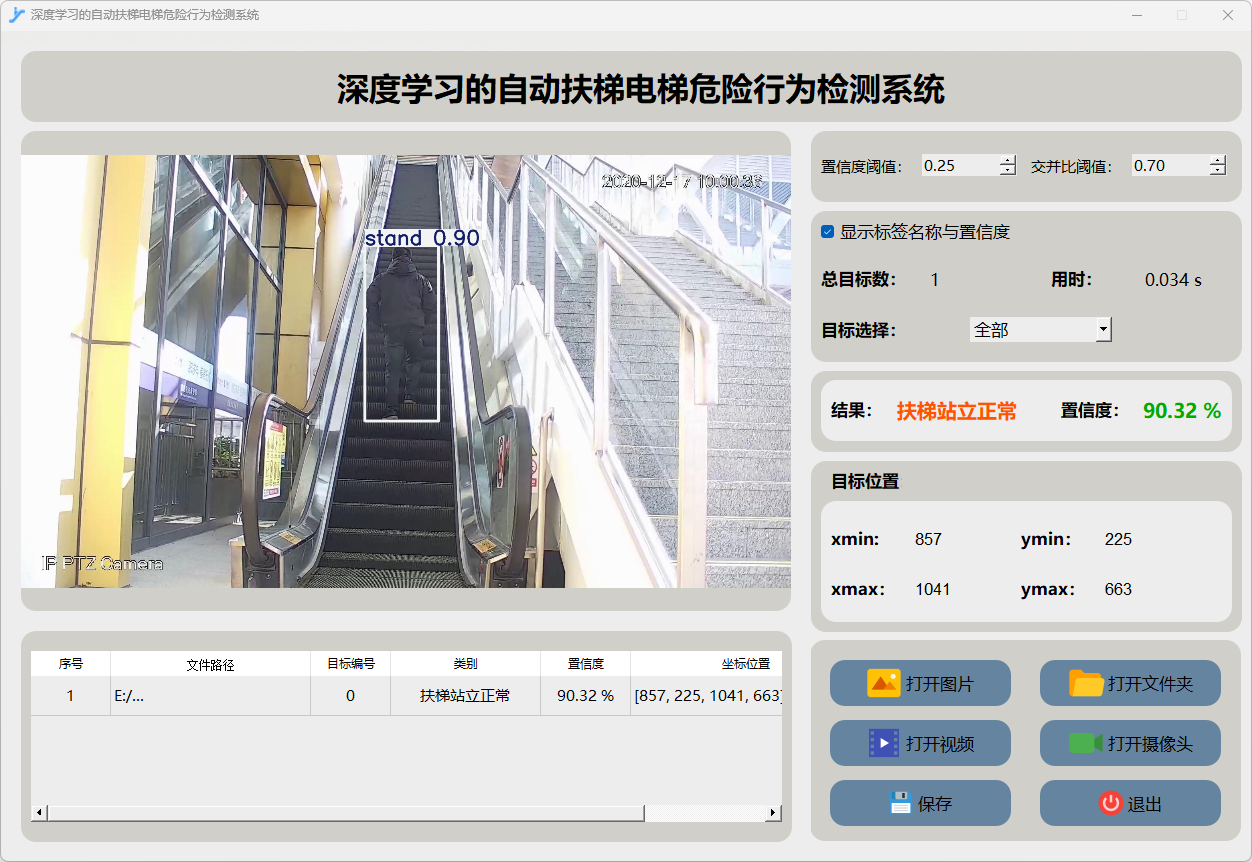Click the detected person in escalator image
The width and height of the screenshot is (1252, 862).
coord(401,335)
